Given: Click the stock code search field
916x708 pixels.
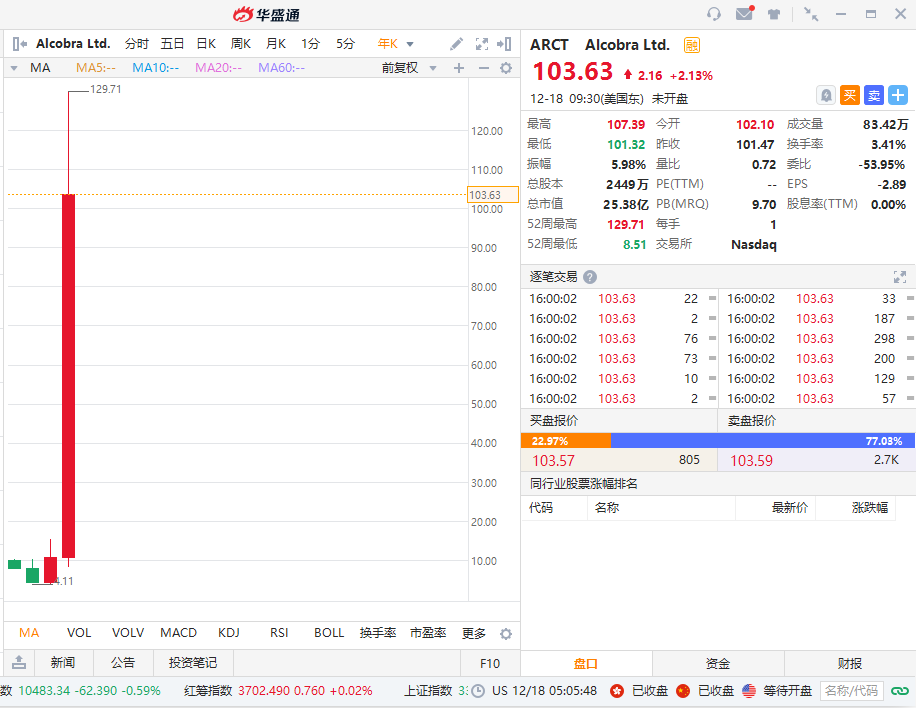Looking at the screenshot, I should (x=851, y=690).
